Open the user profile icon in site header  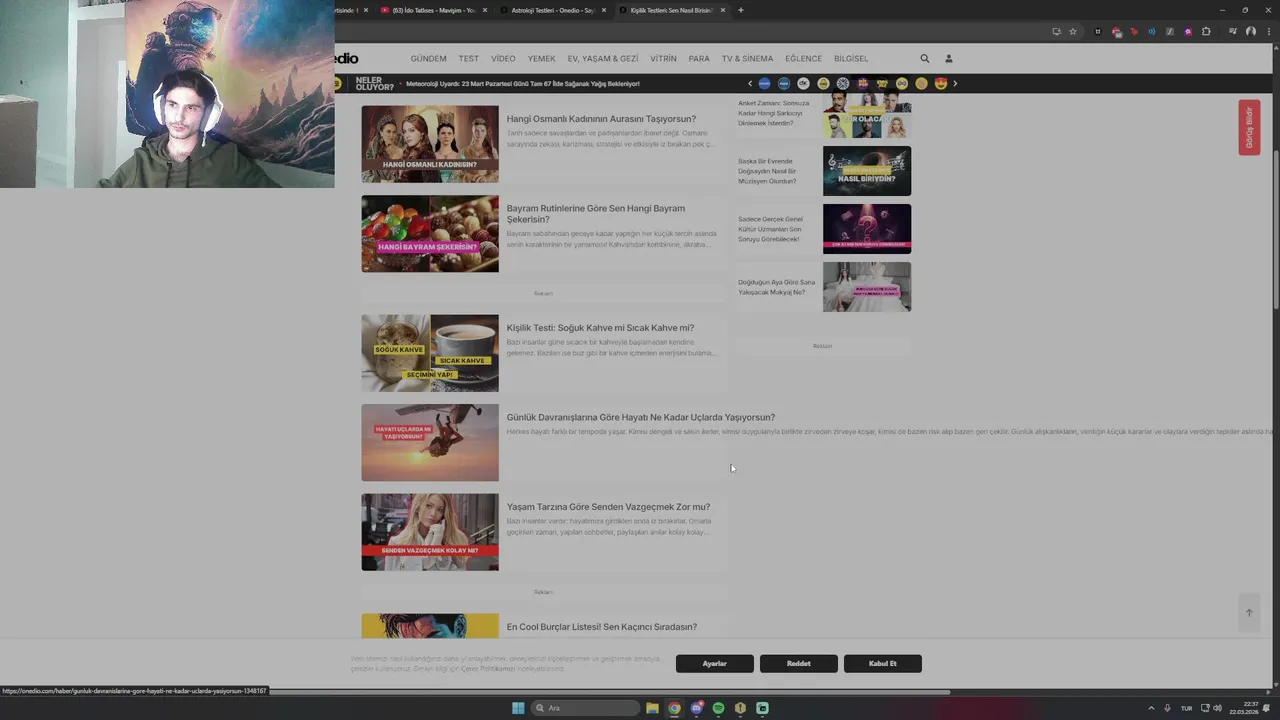949,59
